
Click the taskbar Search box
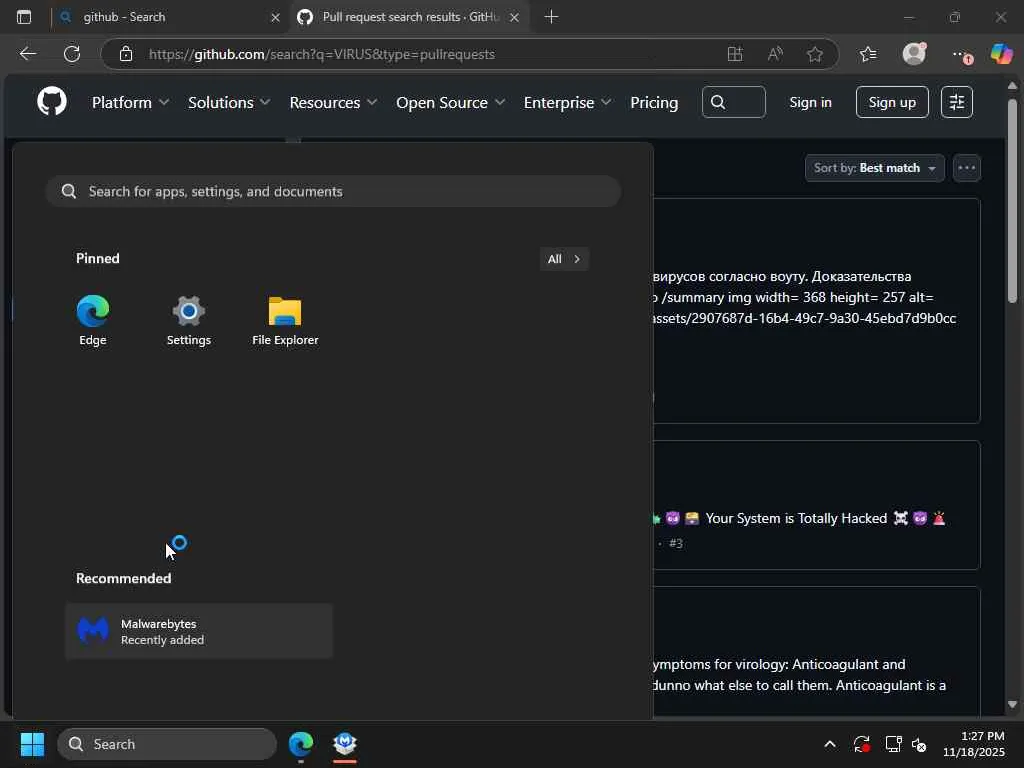coord(167,744)
